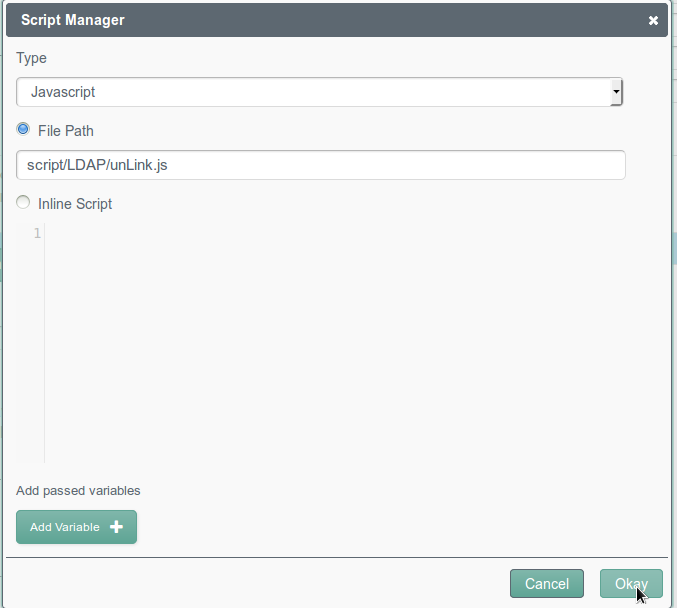Click the Inline Script label text

(75, 204)
